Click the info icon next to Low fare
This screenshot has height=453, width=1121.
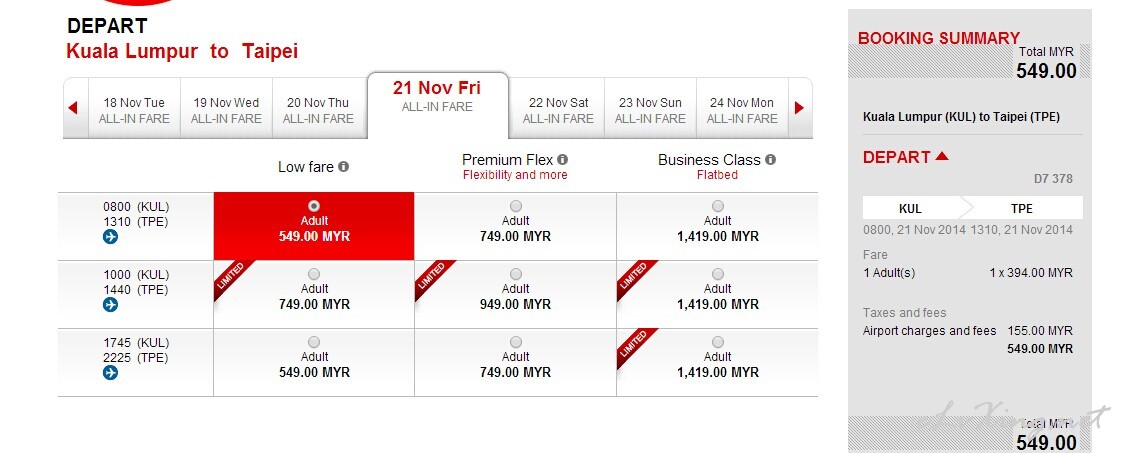(x=343, y=166)
